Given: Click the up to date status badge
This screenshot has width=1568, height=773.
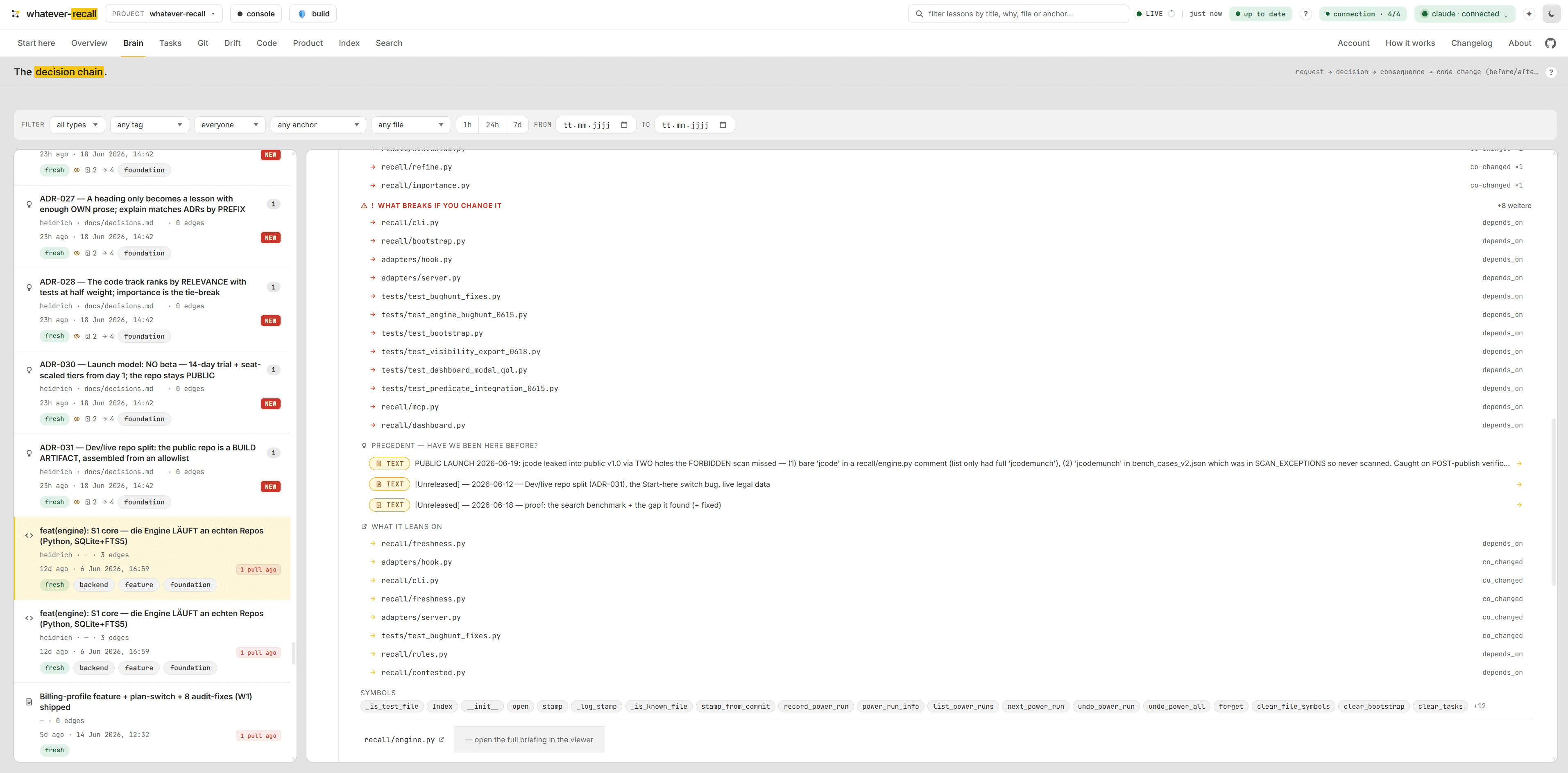Looking at the screenshot, I should tap(1260, 14).
